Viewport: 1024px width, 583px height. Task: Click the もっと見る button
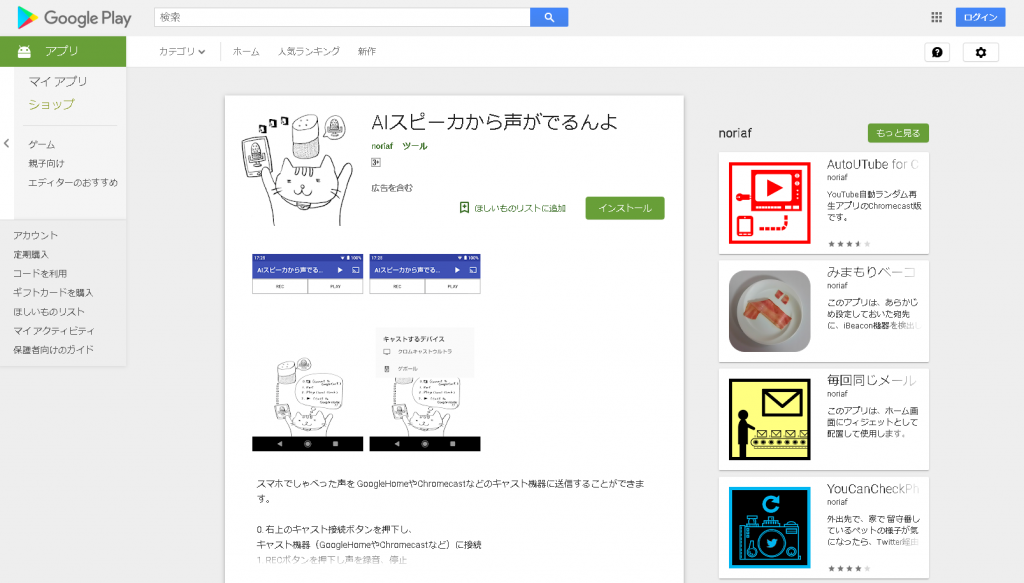tap(898, 133)
